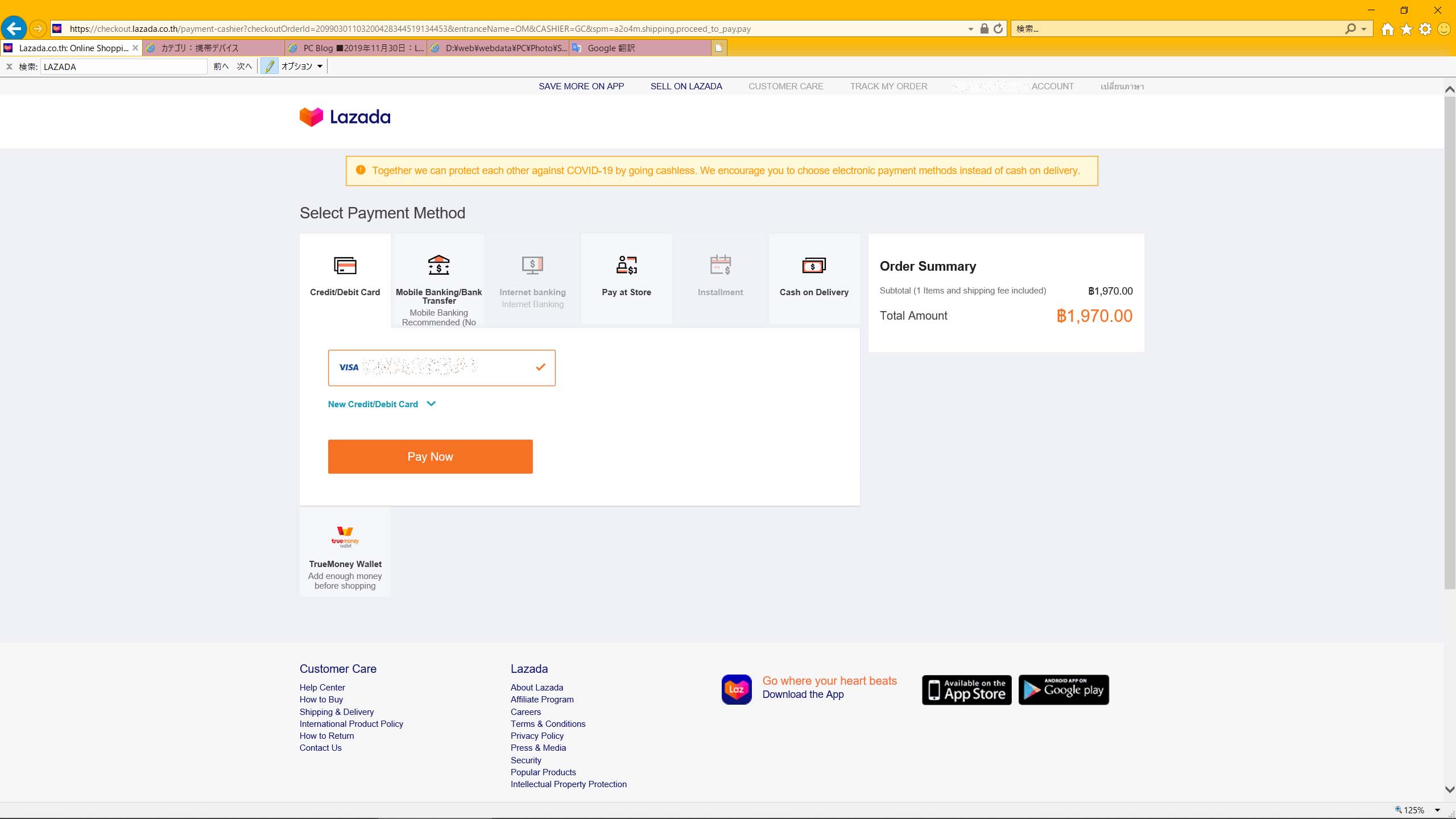This screenshot has height=819, width=1456.
Task: Open the Terms & Conditions link
Action: point(548,724)
